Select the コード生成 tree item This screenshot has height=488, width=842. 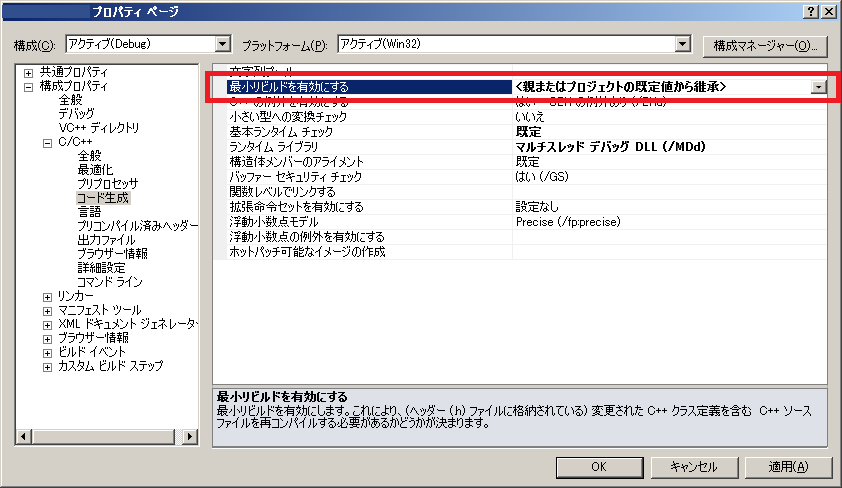[x=103, y=198]
